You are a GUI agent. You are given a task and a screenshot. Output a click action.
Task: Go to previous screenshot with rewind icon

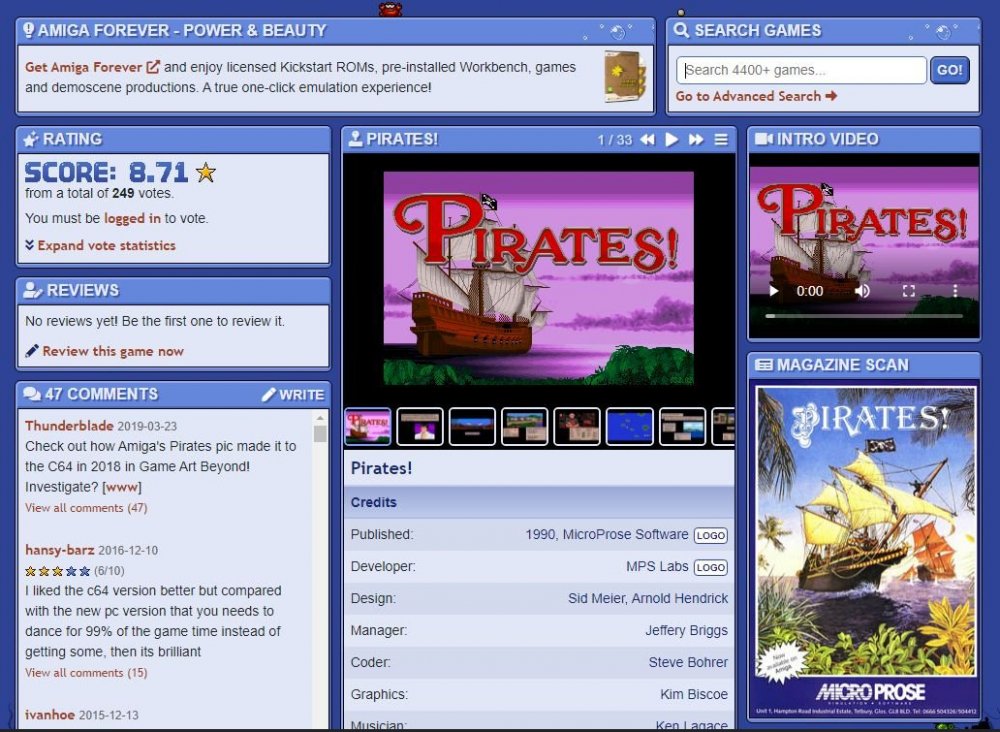pos(647,140)
